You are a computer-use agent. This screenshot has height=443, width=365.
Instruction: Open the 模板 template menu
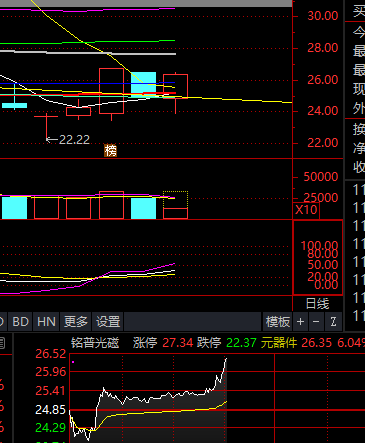(278, 322)
